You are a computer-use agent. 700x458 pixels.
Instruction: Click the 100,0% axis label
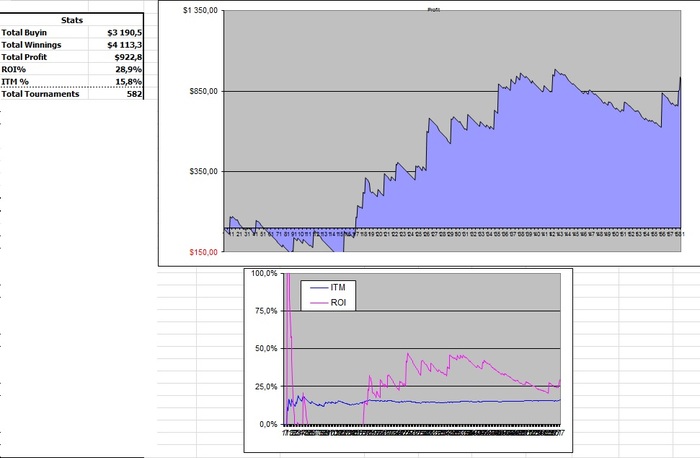[264, 273]
